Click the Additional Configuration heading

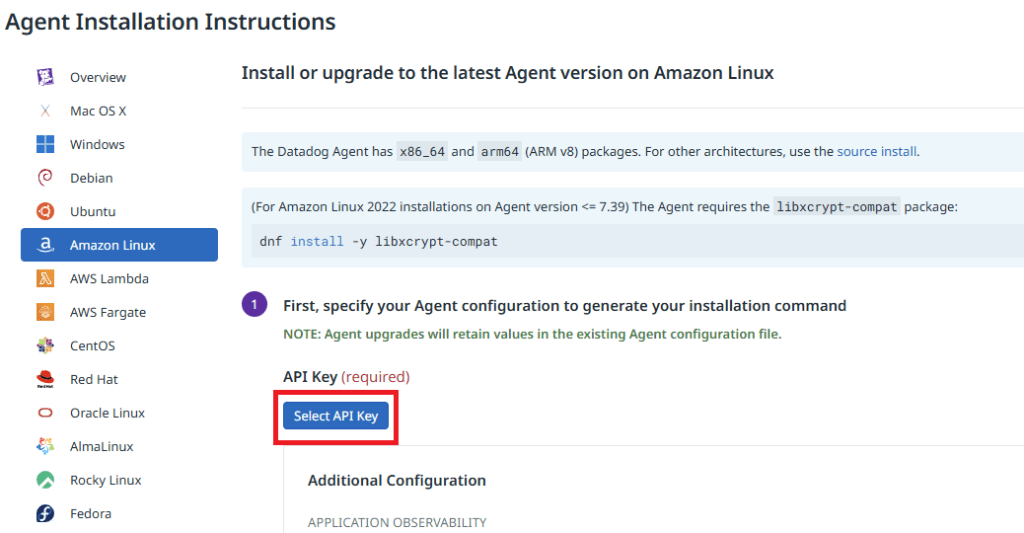tap(397, 480)
